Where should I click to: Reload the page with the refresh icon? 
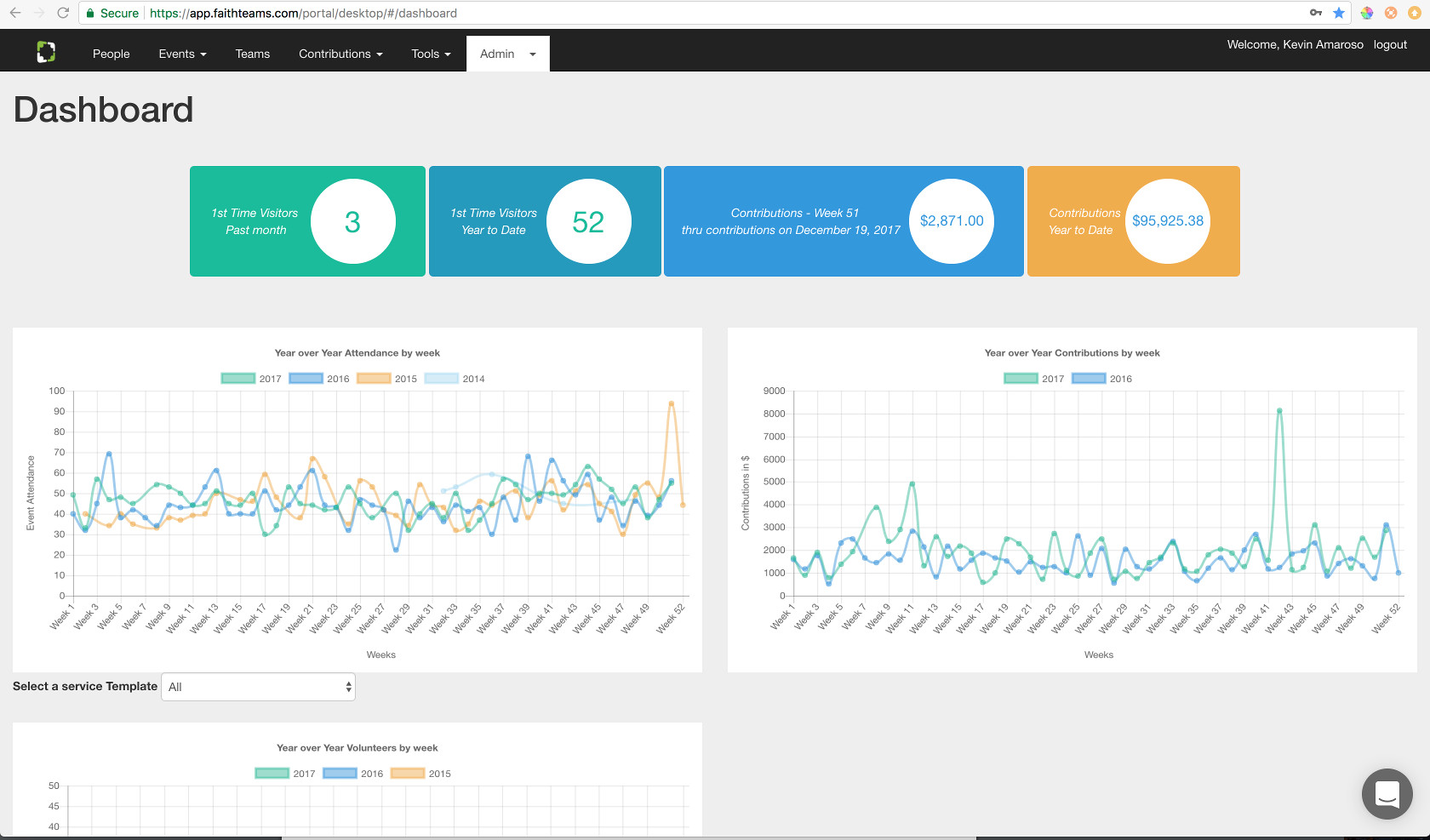[63, 13]
